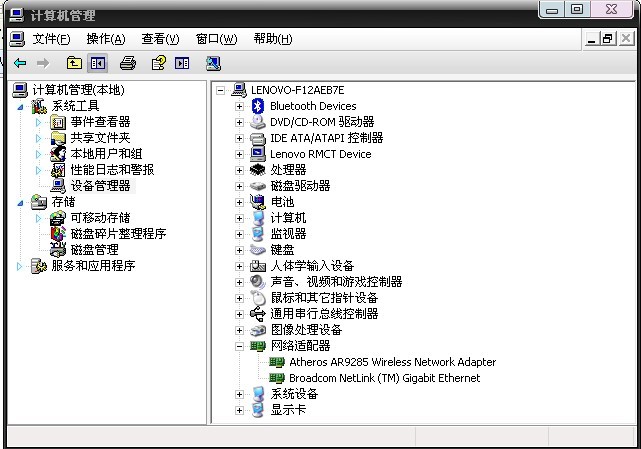Click the scan for hardware changes icon
Image resolution: width=641 pixels, height=449 pixels.
coord(213,63)
